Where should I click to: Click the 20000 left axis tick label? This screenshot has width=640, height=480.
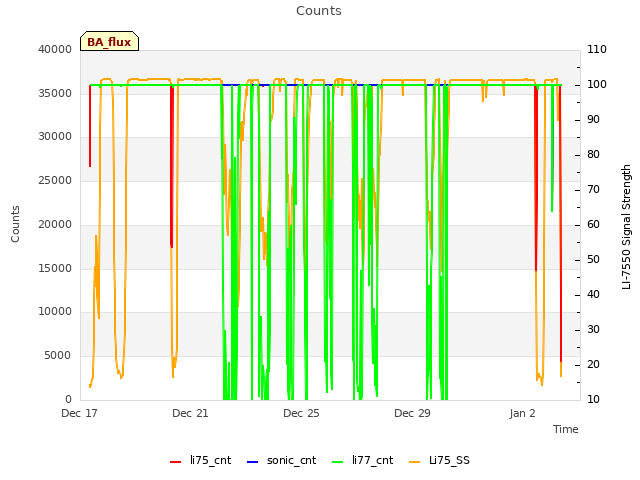pos(55,224)
